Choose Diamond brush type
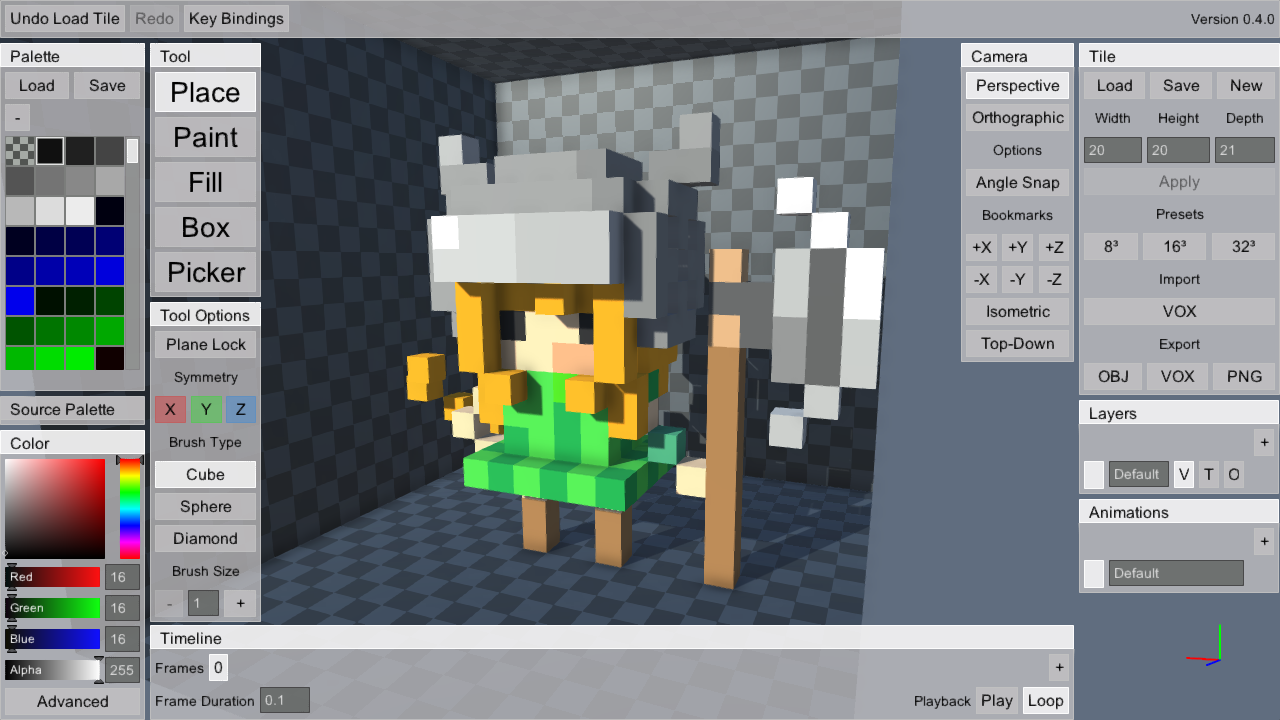The image size is (1280, 720). [205, 538]
